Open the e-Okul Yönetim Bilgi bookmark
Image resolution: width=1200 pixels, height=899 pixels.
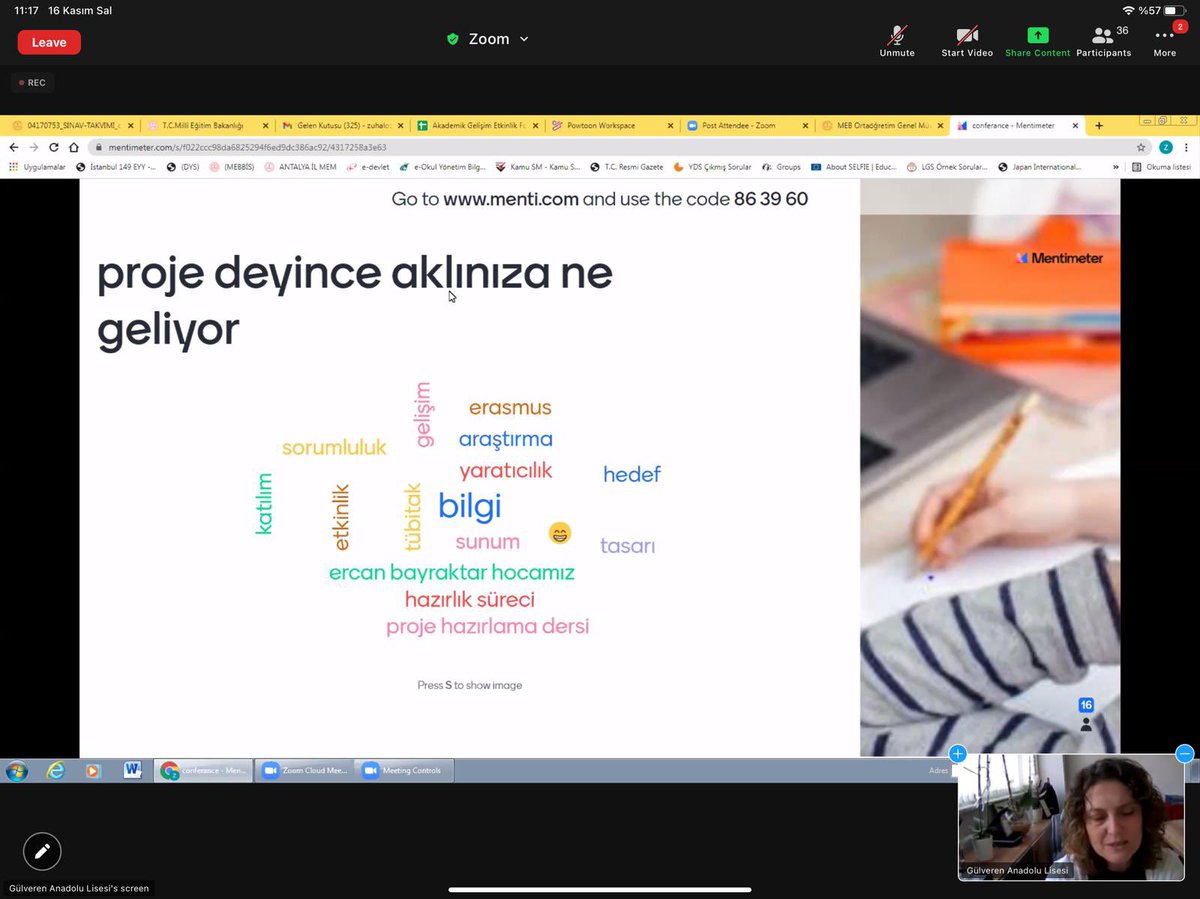click(442, 167)
